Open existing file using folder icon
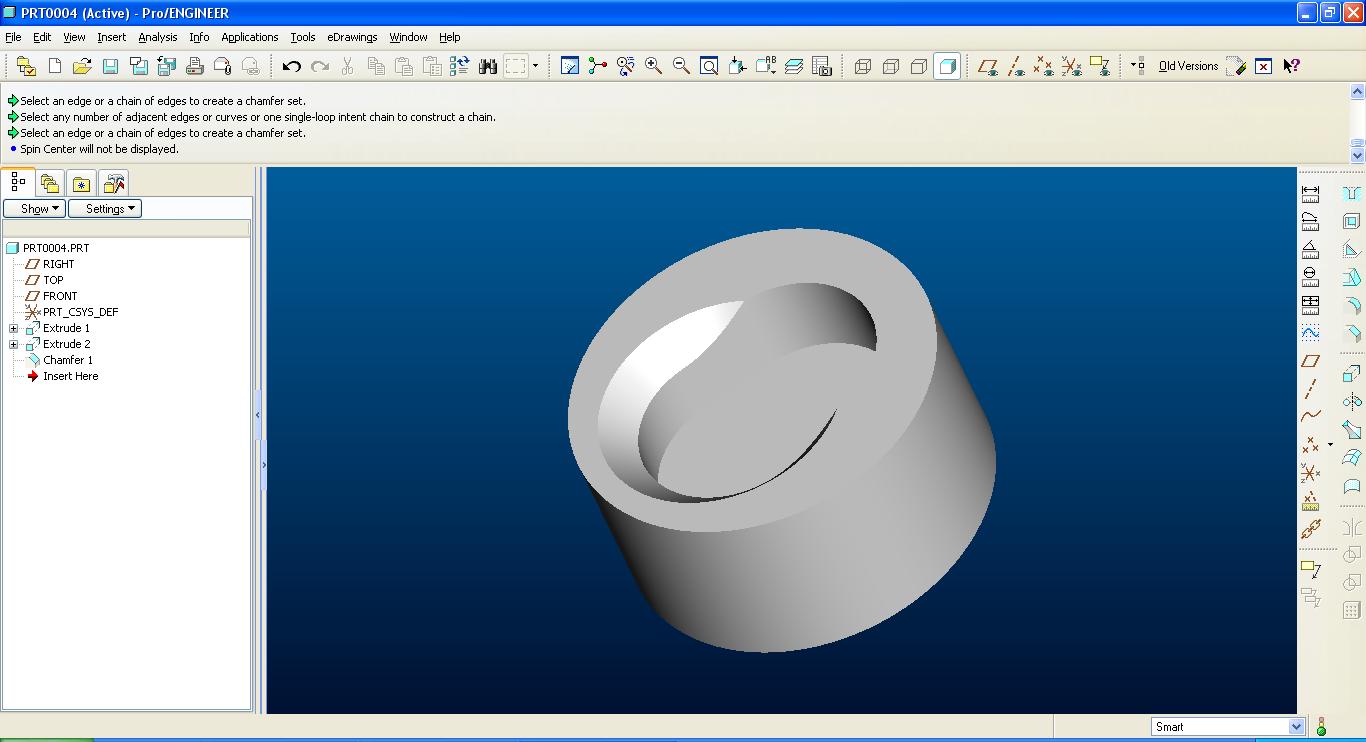Image resolution: width=1366 pixels, height=742 pixels. 82,66
